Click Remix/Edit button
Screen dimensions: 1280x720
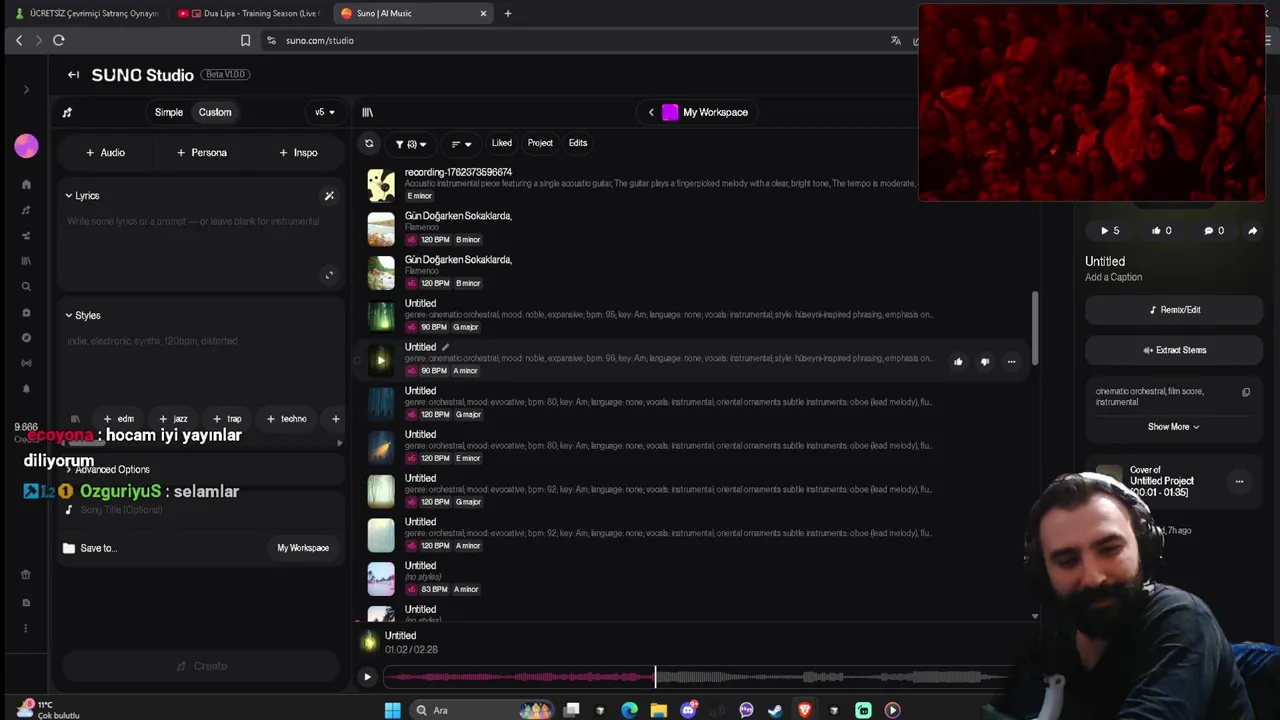1174,310
